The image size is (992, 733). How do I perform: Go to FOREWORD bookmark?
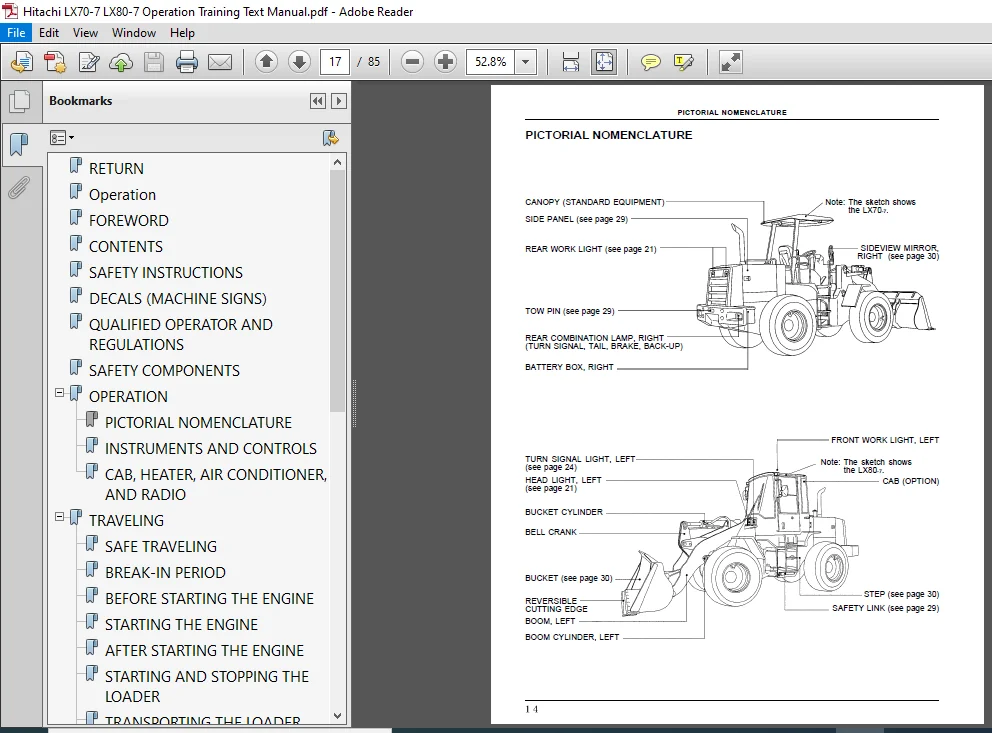pos(128,221)
